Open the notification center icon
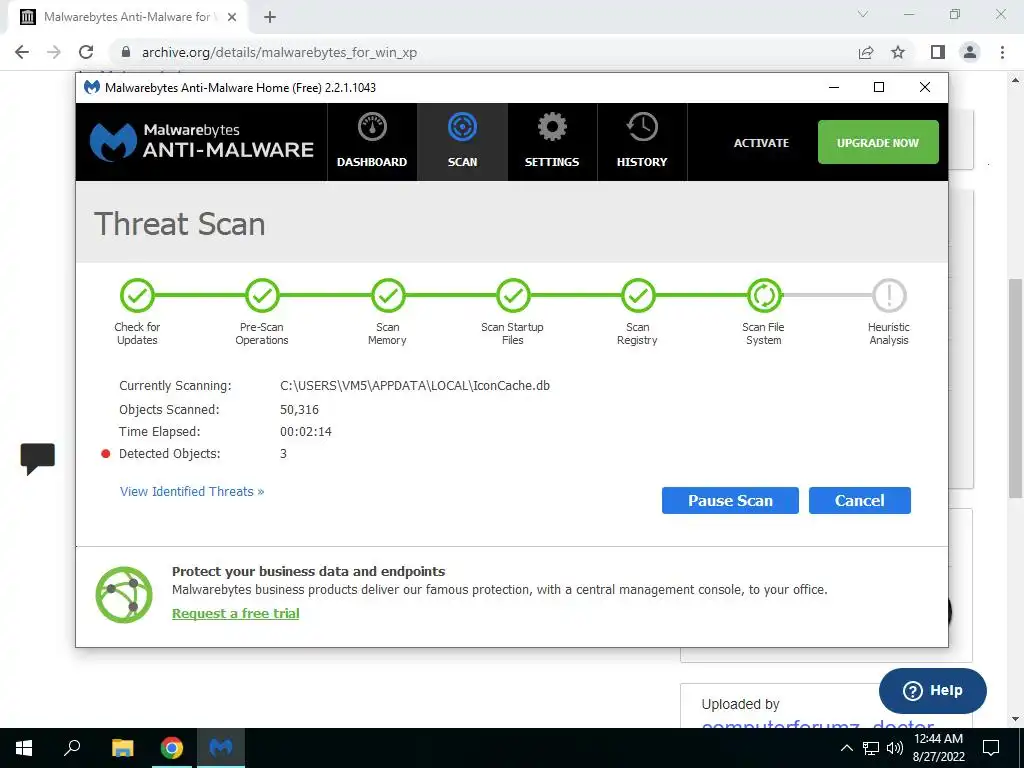 coord(991,748)
